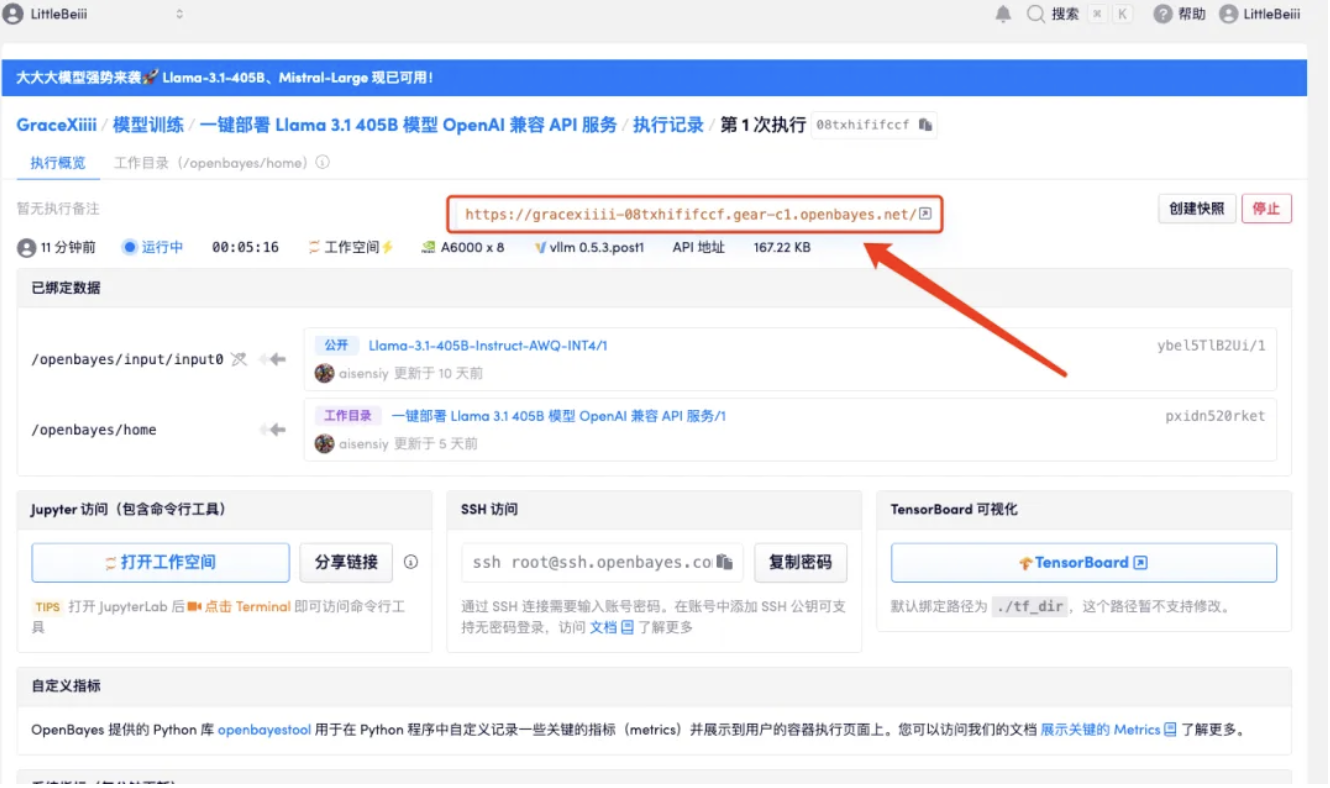The width and height of the screenshot is (1330, 788).
Task: Open the TensorBoard button
Action: [x=1084, y=562]
